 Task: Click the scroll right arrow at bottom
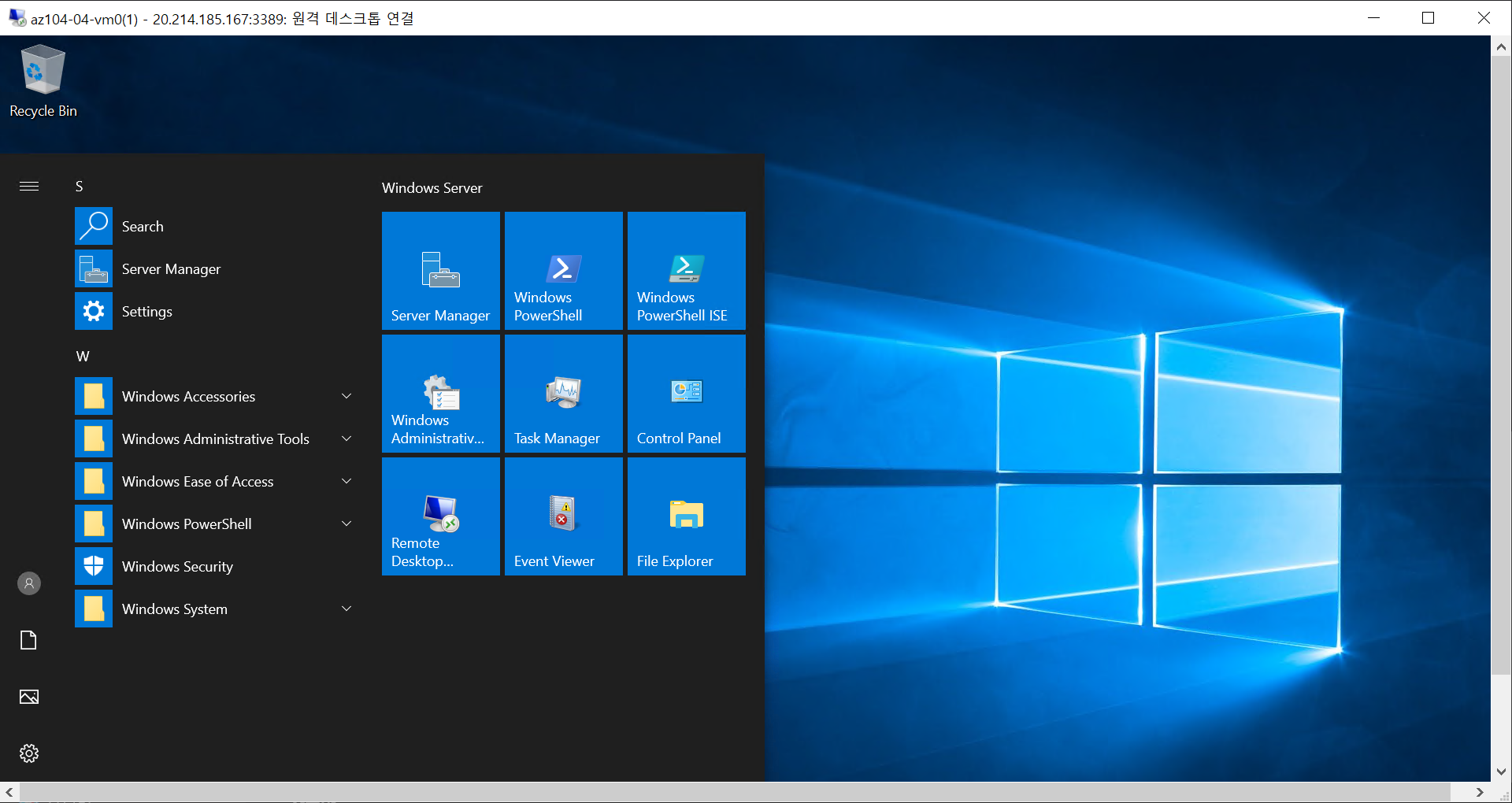(1480, 792)
